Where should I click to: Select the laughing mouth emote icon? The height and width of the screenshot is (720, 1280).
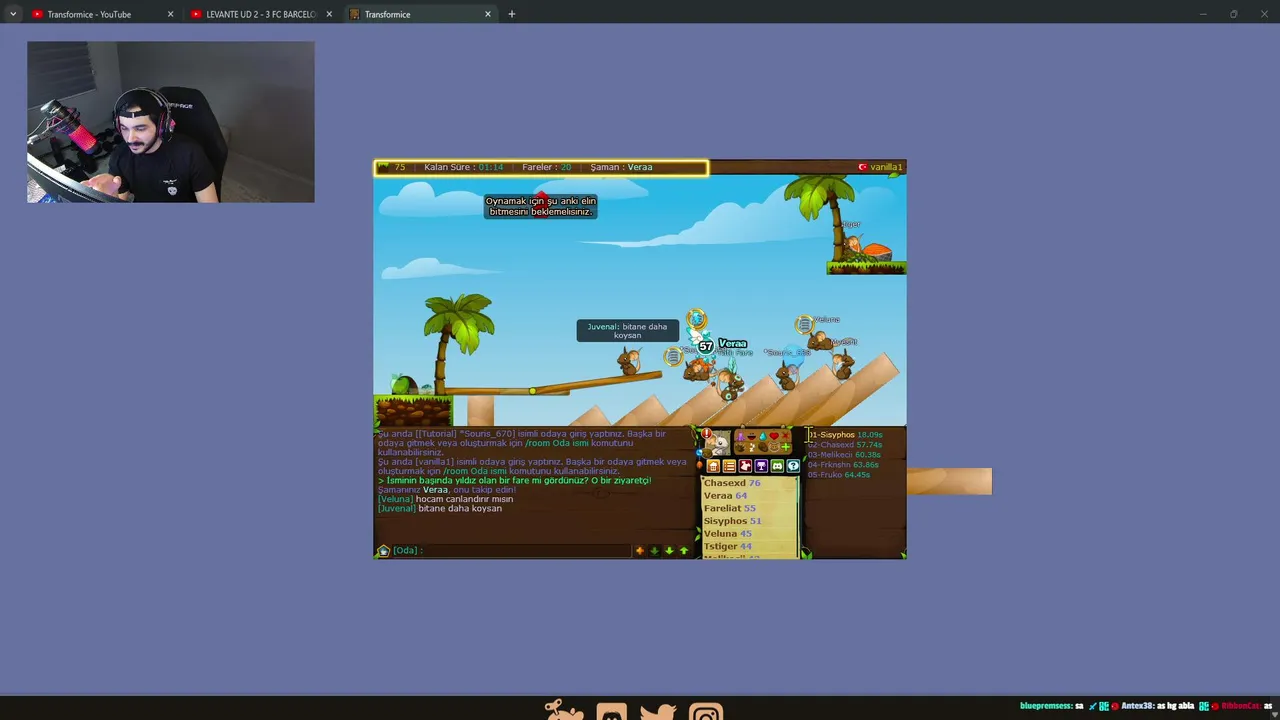pos(751,436)
